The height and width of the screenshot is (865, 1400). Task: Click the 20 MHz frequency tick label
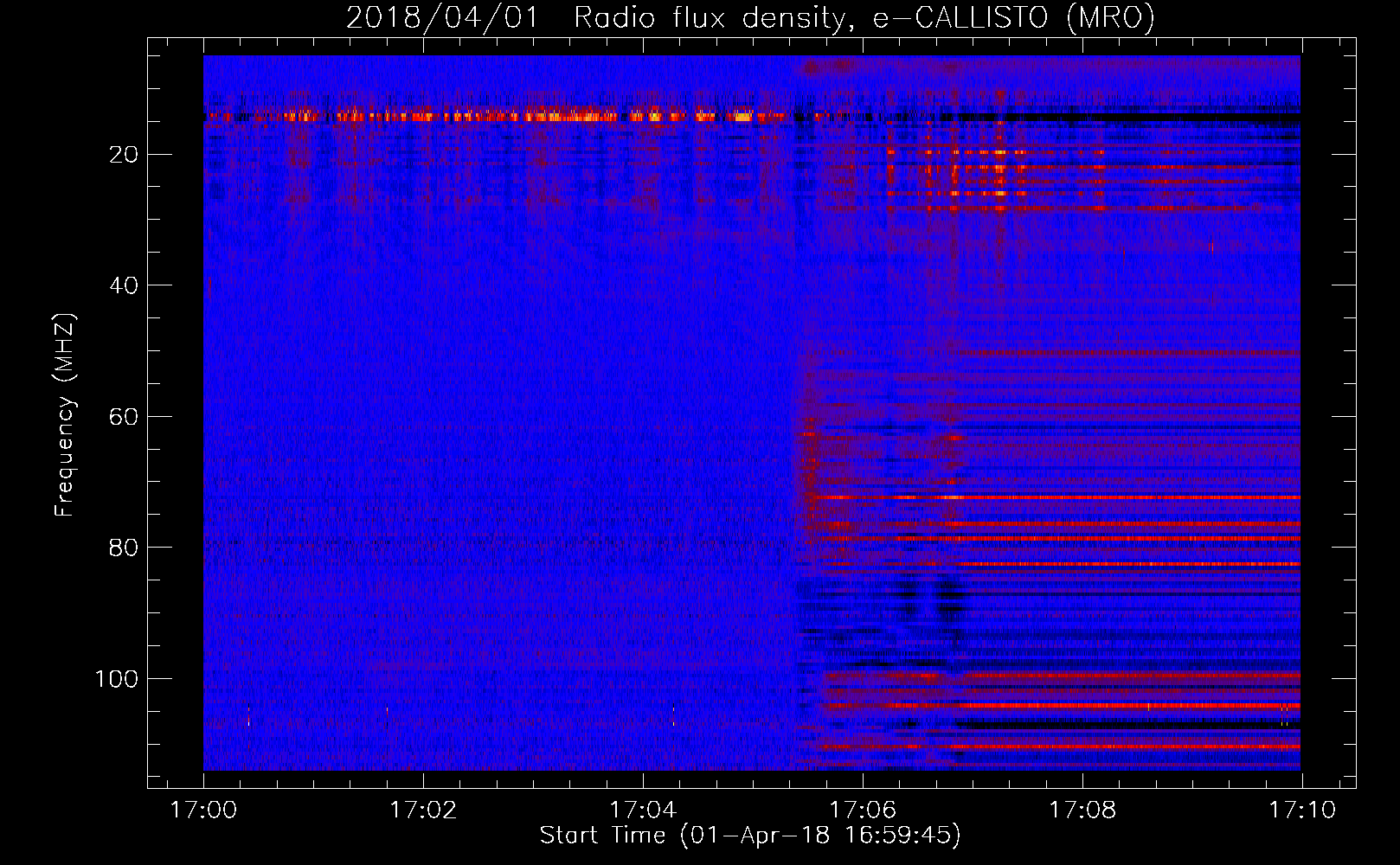[125, 155]
